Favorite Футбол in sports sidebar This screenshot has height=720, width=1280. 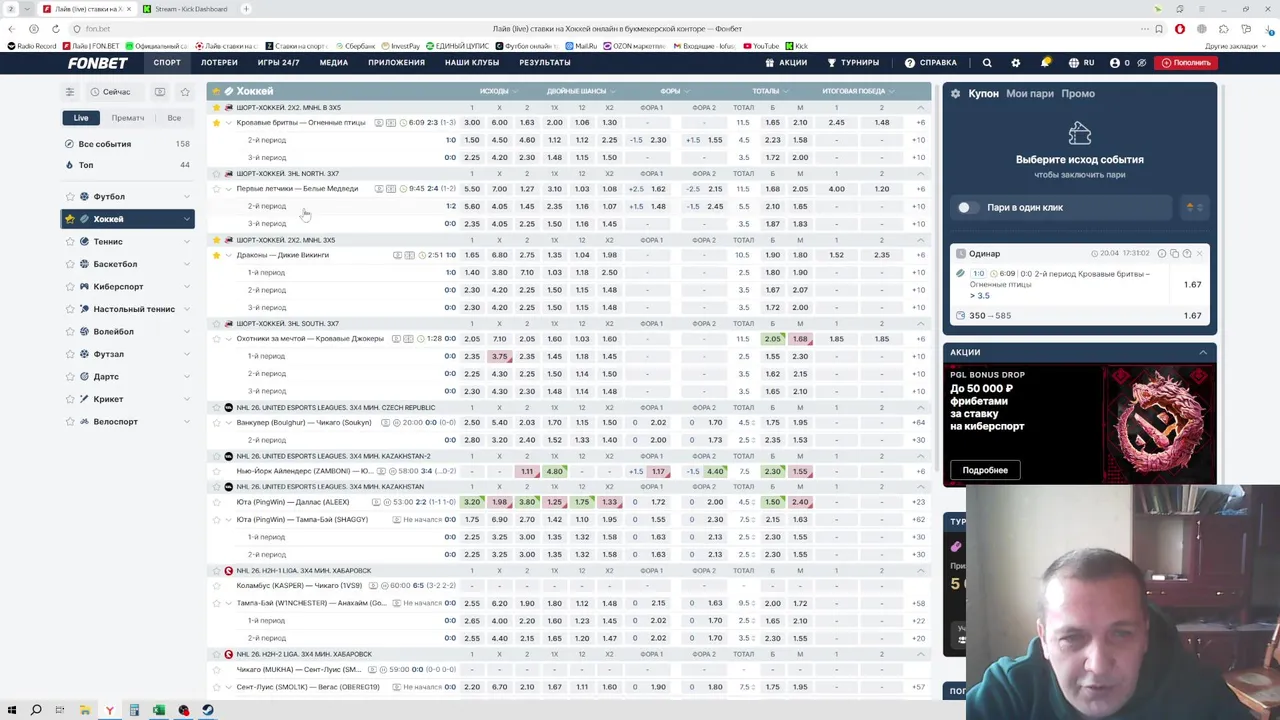[x=70, y=196]
